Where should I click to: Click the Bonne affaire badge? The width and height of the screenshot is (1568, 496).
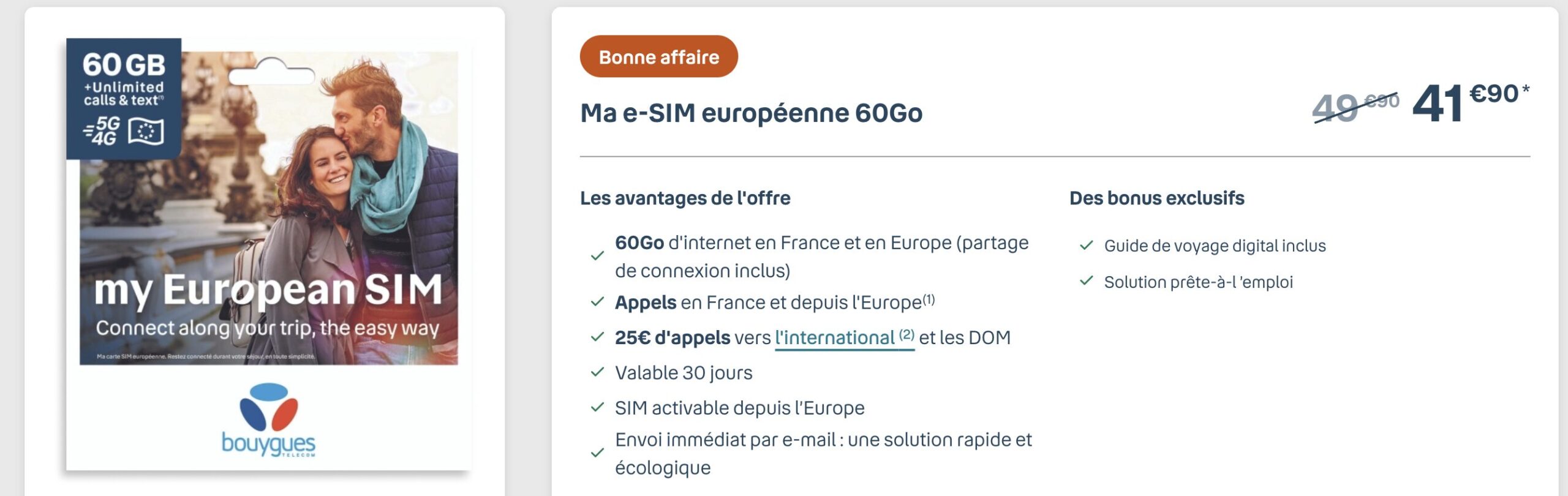point(658,56)
